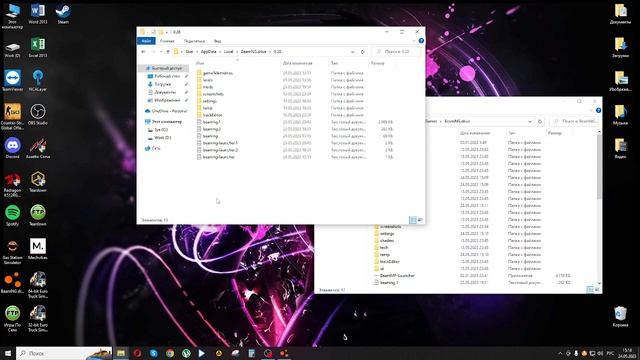The height and width of the screenshot is (360, 640).
Task: Open the Recycle Bin on desktop
Action: 620,317
